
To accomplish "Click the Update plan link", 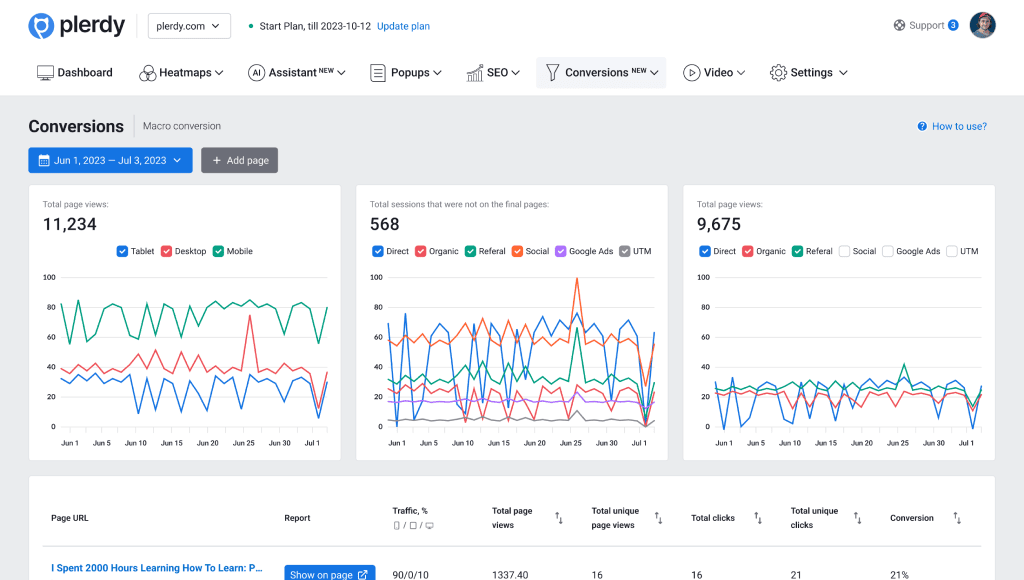I will pos(403,26).
